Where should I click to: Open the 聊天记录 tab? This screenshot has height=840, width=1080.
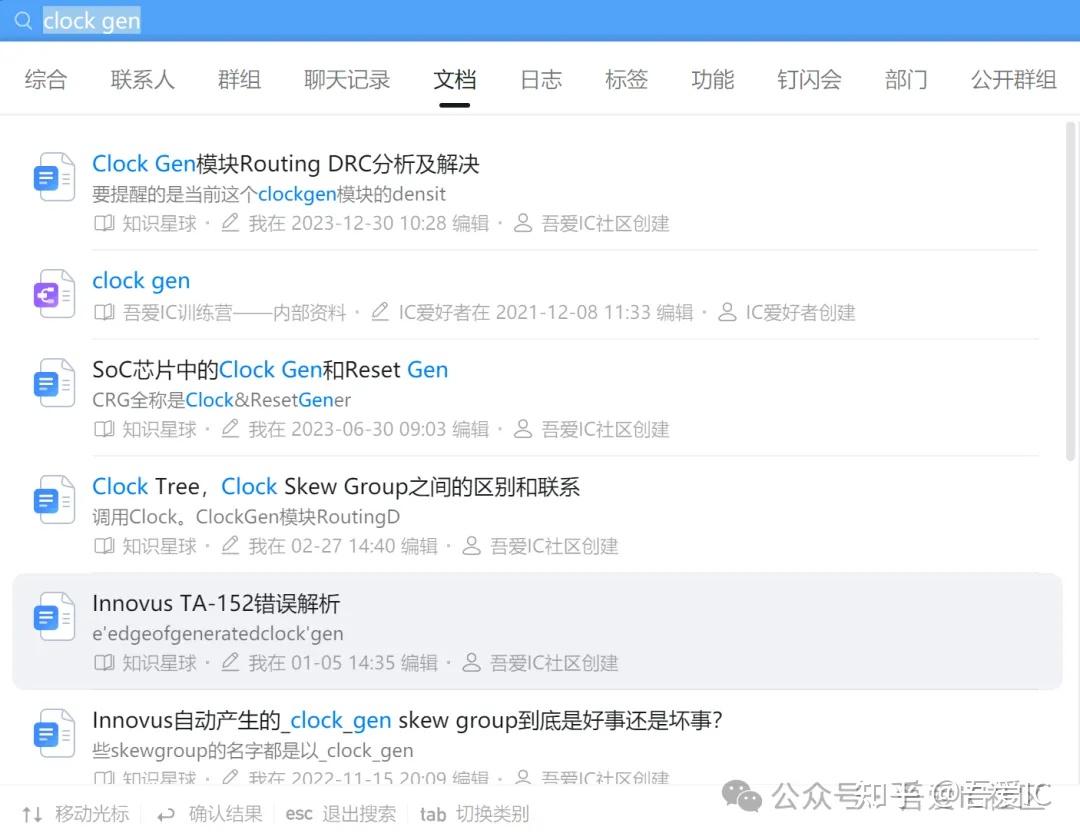347,79
